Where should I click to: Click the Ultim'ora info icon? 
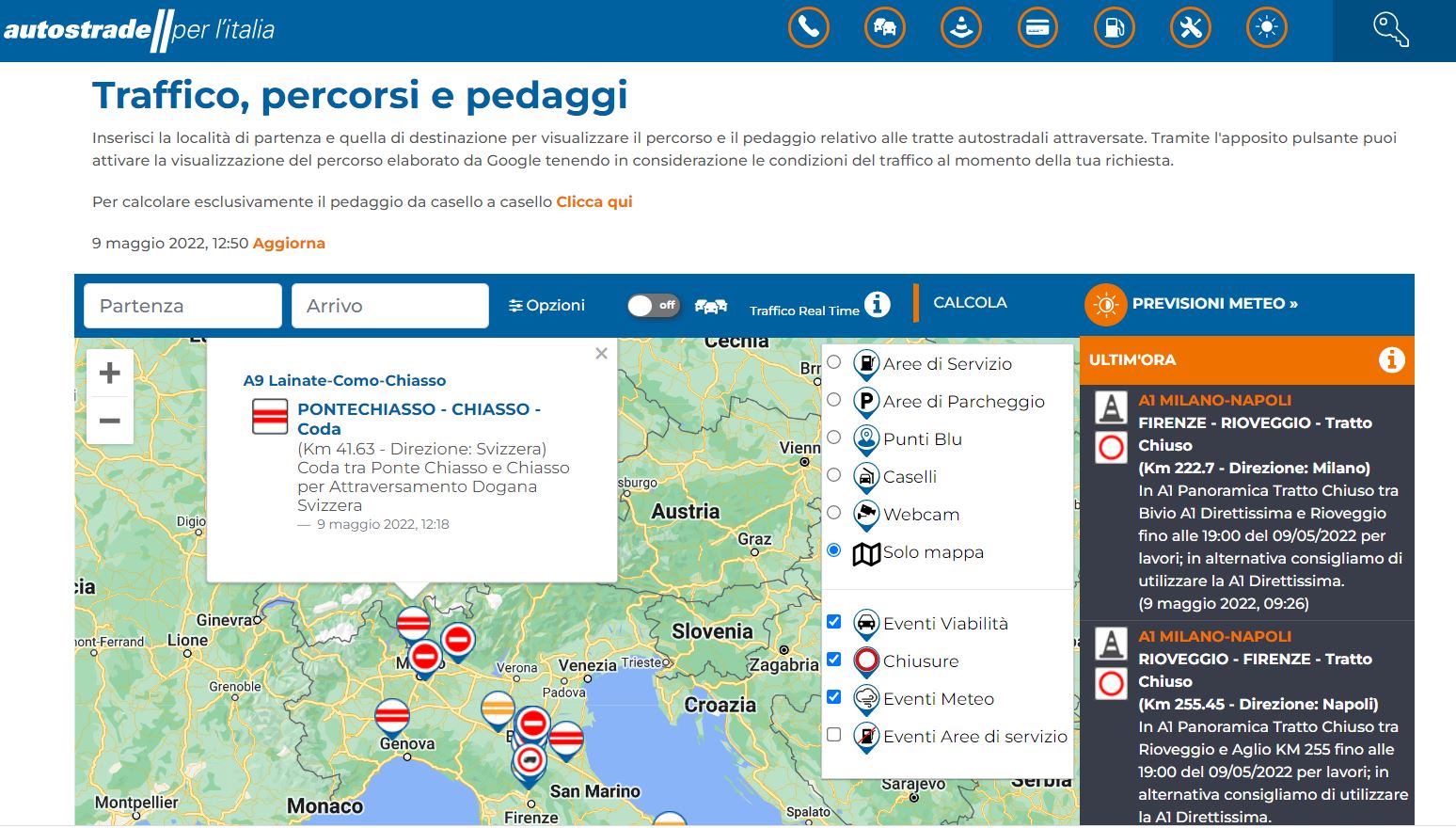tap(1390, 359)
